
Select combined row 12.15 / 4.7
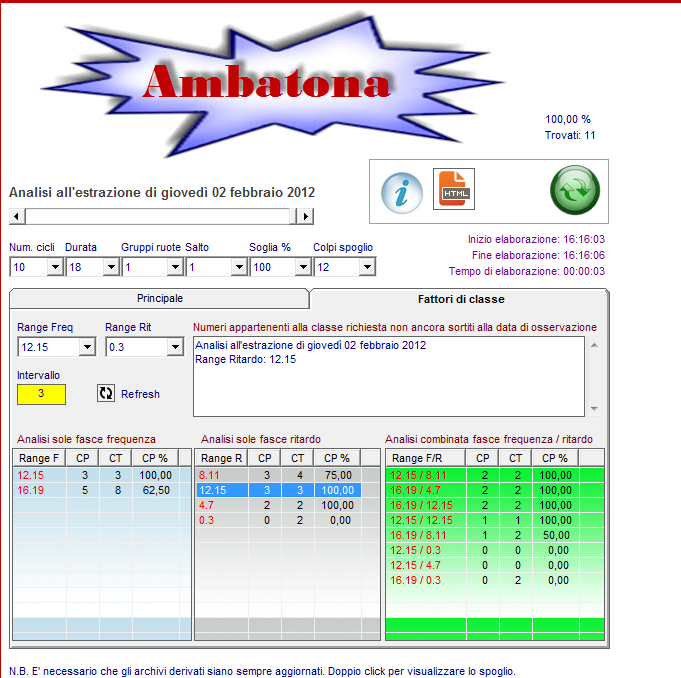coord(495,565)
